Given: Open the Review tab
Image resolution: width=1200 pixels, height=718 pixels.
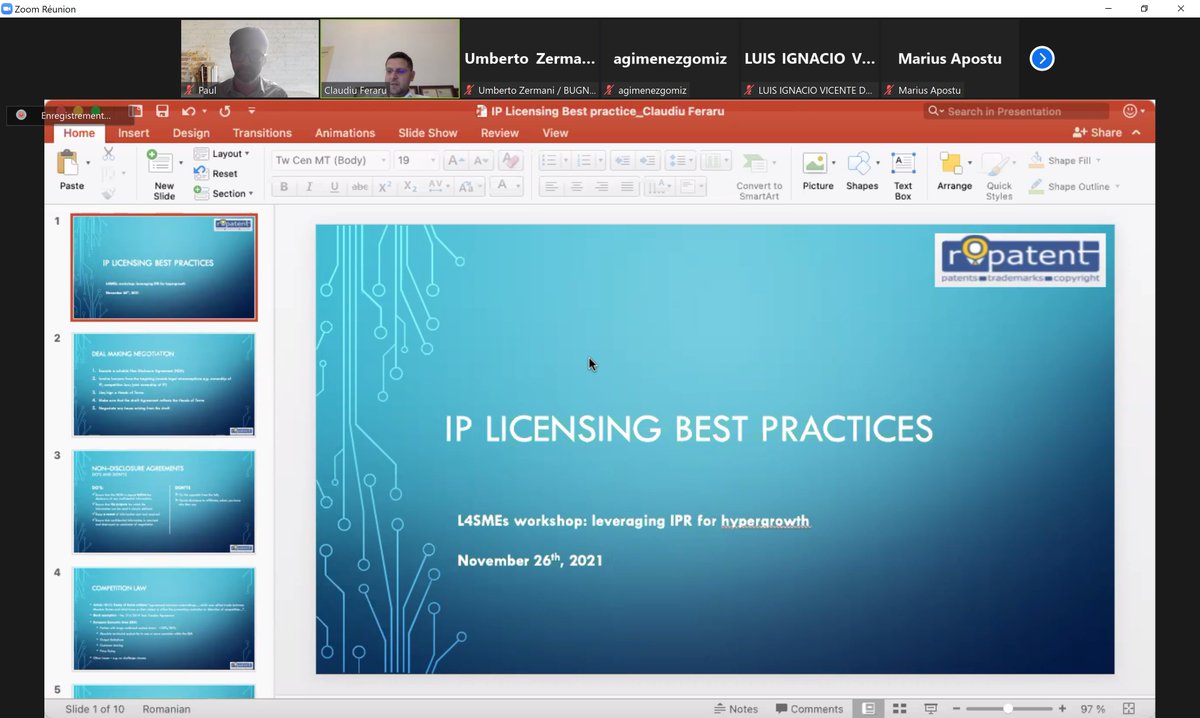Looking at the screenshot, I should (500, 133).
